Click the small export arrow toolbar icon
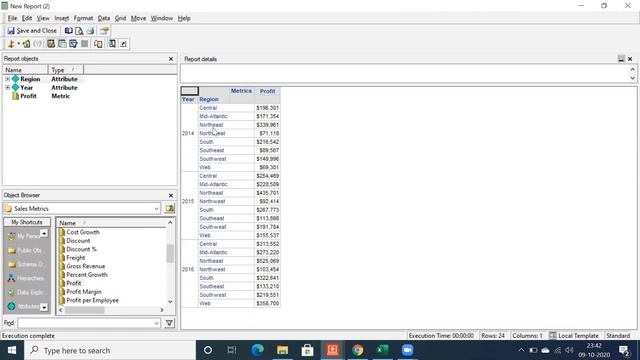The width and height of the screenshot is (640, 360). coord(123,44)
